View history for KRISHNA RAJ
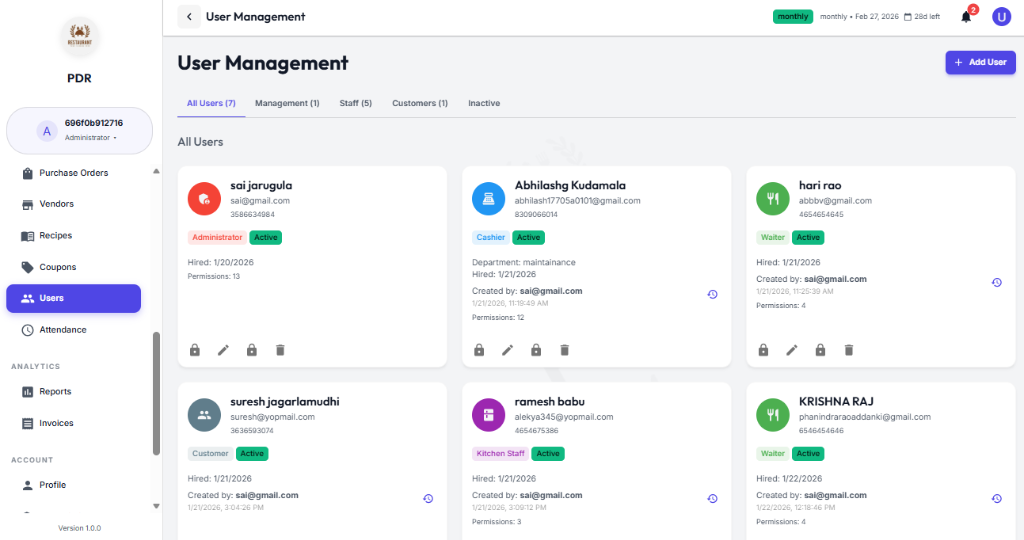The width and height of the screenshot is (1024, 540). point(997,499)
